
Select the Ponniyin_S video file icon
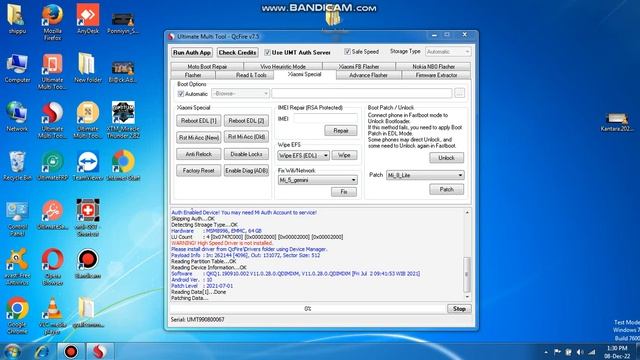123,22
